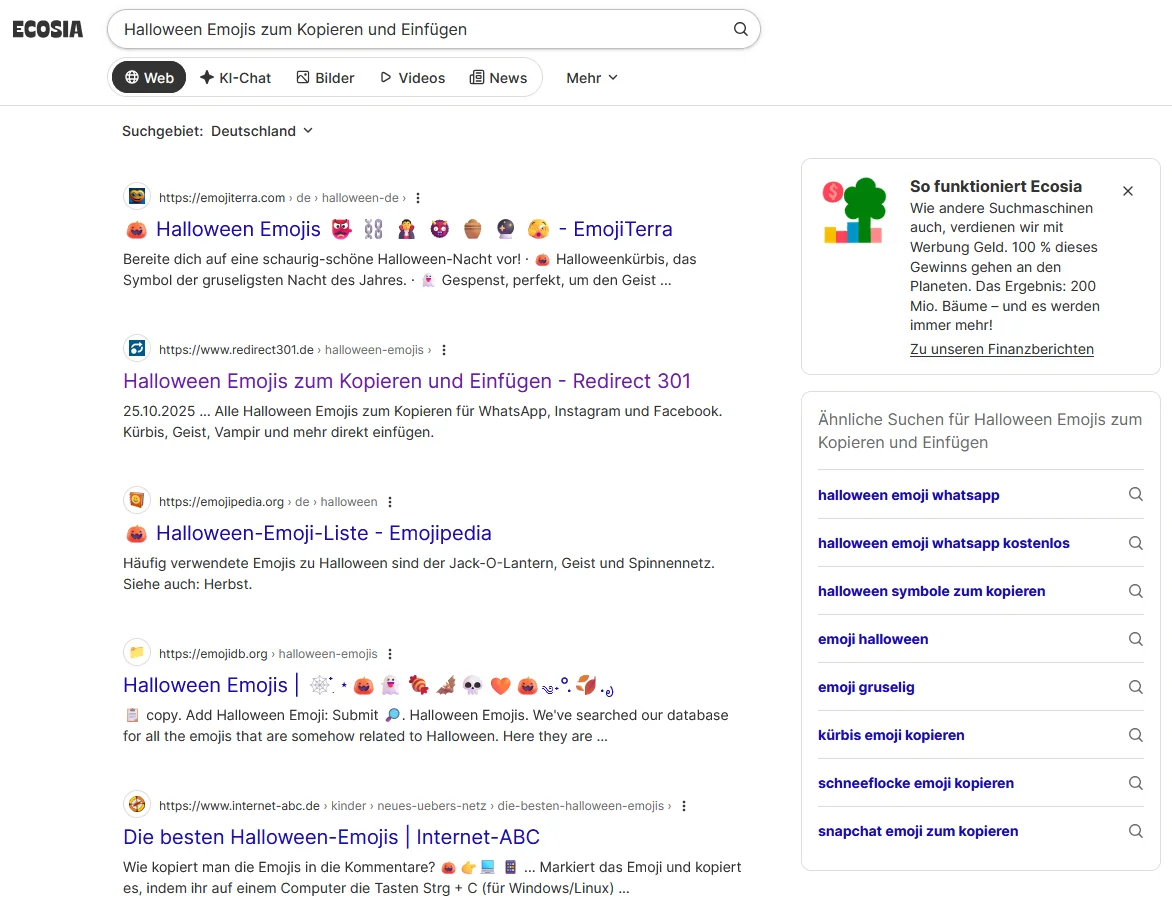The height and width of the screenshot is (904, 1172).
Task: Click magnifier icon beside halloween symbole suggestion
Action: point(1135,591)
